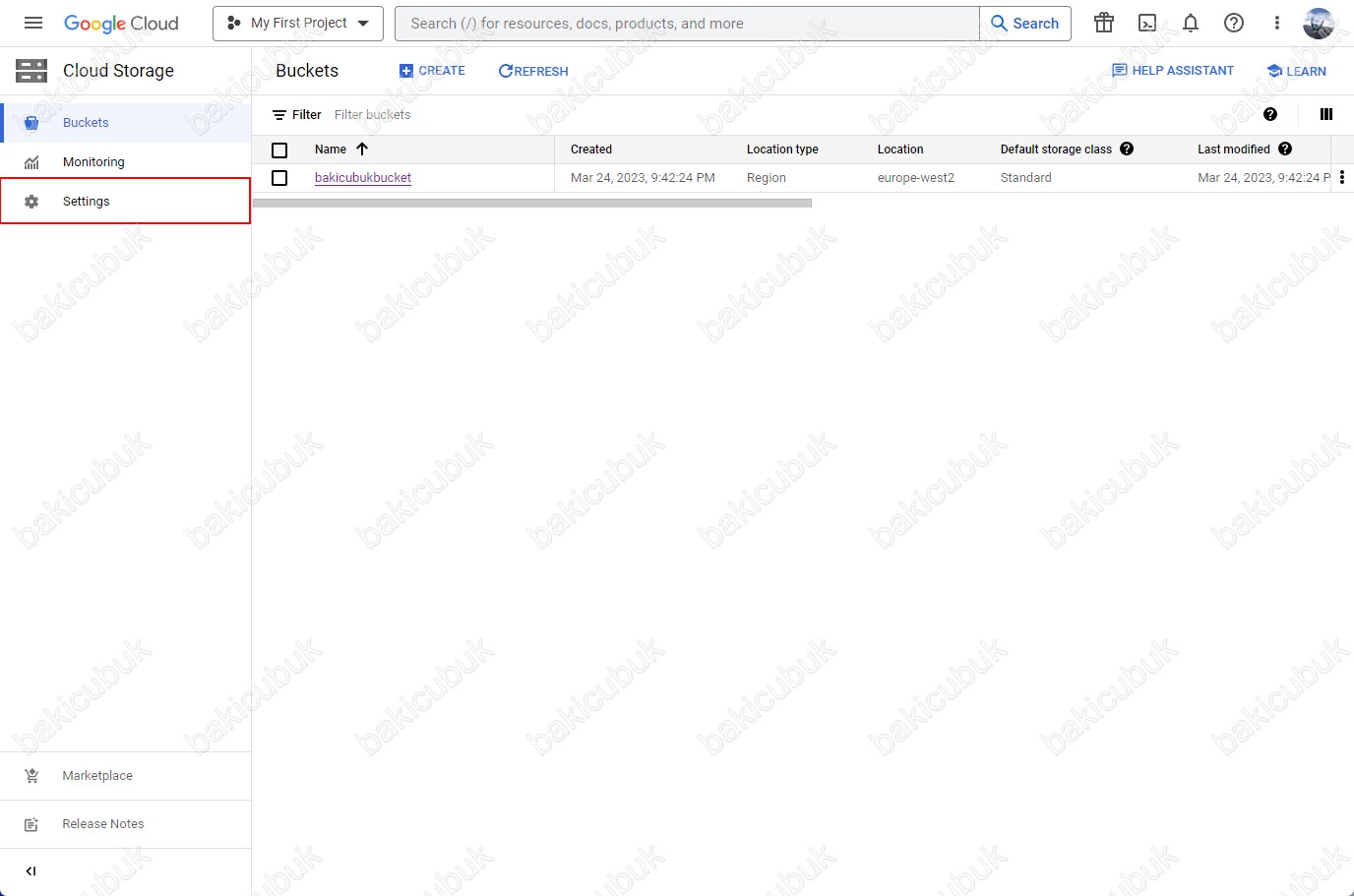Open the table help question icon
Image resolution: width=1354 pixels, height=896 pixels.
point(1270,114)
